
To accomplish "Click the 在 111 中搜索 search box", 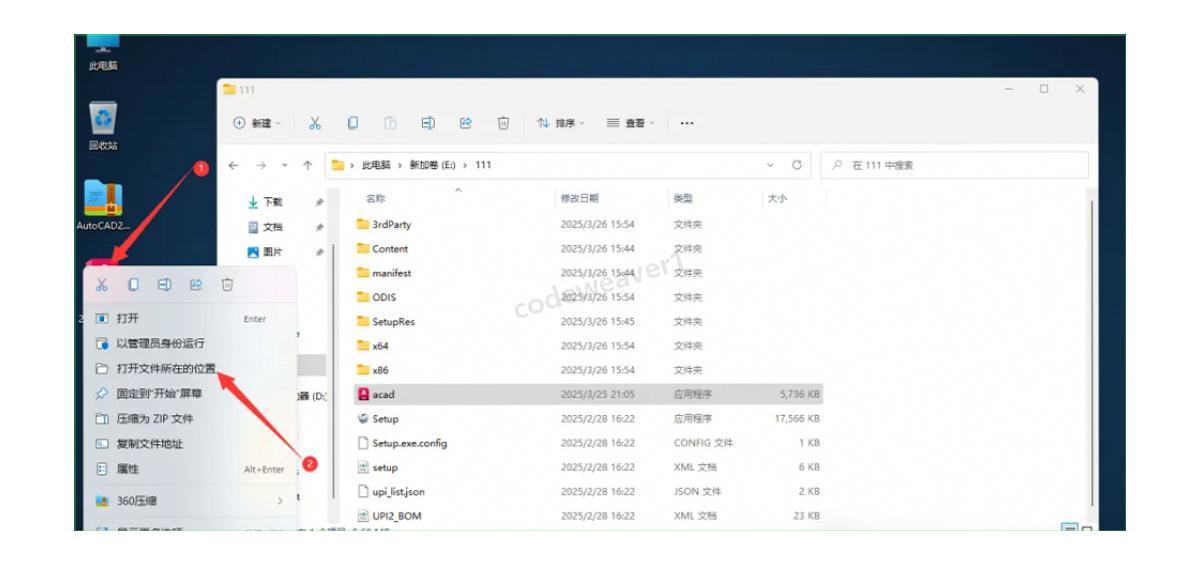I will pyautogui.click(x=954, y=165).
